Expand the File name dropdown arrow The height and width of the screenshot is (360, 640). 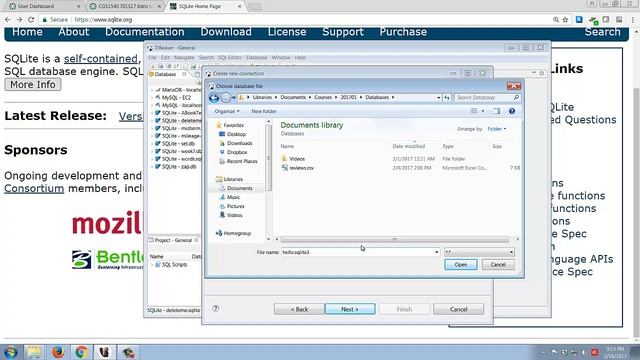(437, 252)
